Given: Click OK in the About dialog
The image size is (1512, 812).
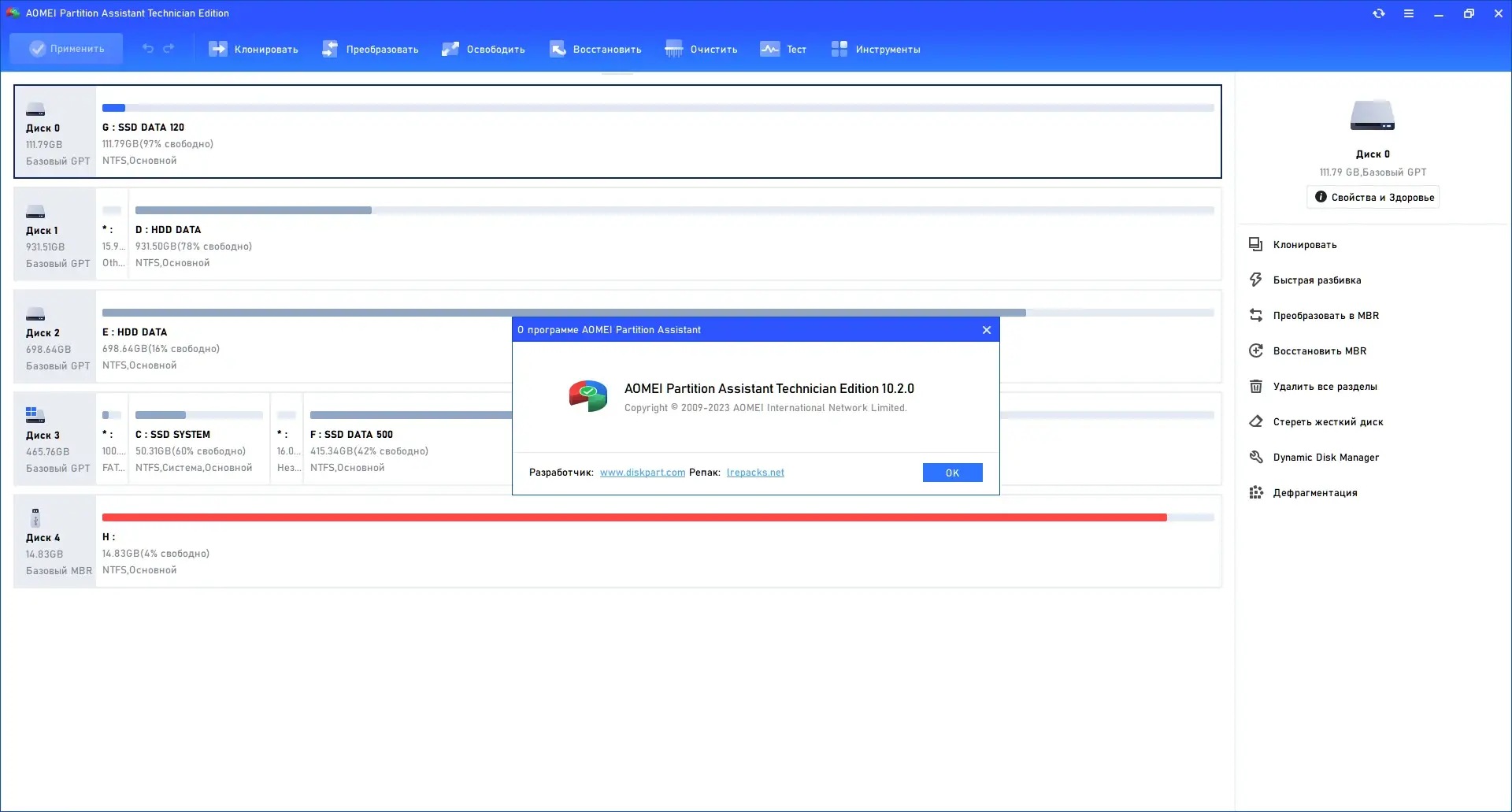Looking at the screenshot, I should point(952,473).
